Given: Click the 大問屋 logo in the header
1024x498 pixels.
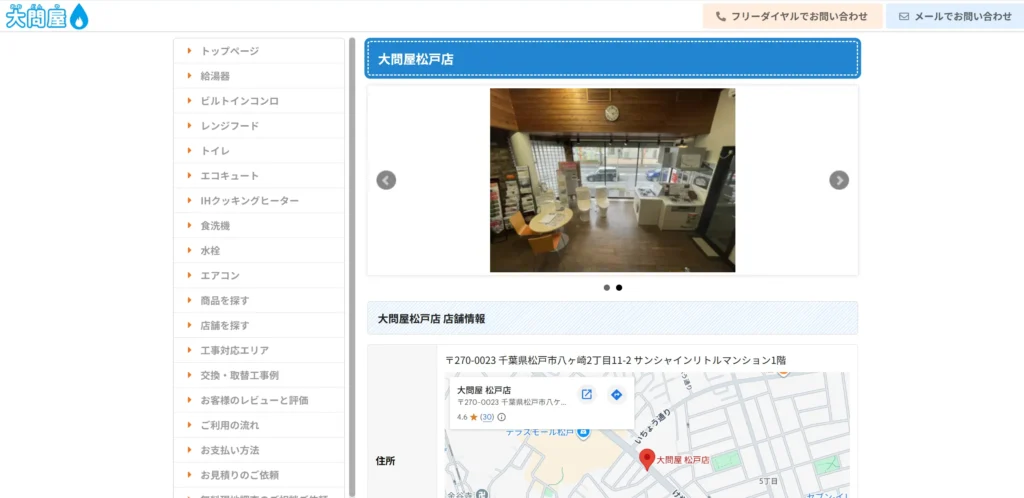Looking at the screenshot, I should 46,16.
